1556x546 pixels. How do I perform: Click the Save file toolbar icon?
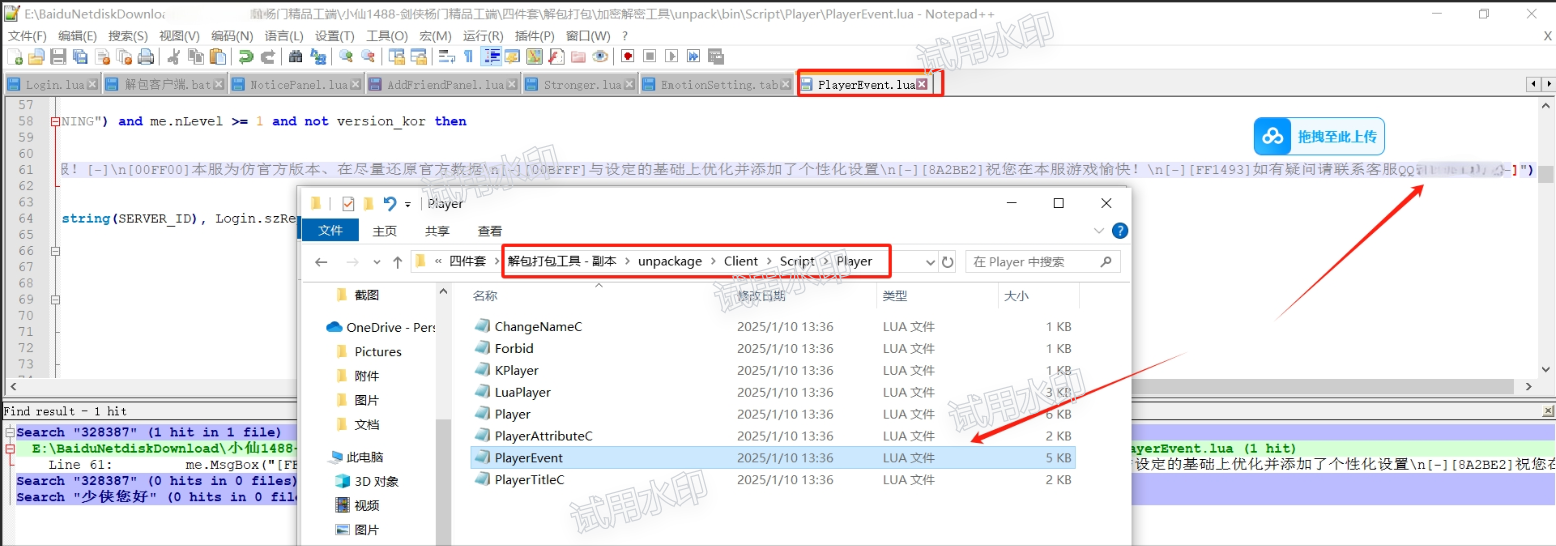(58, 57)
